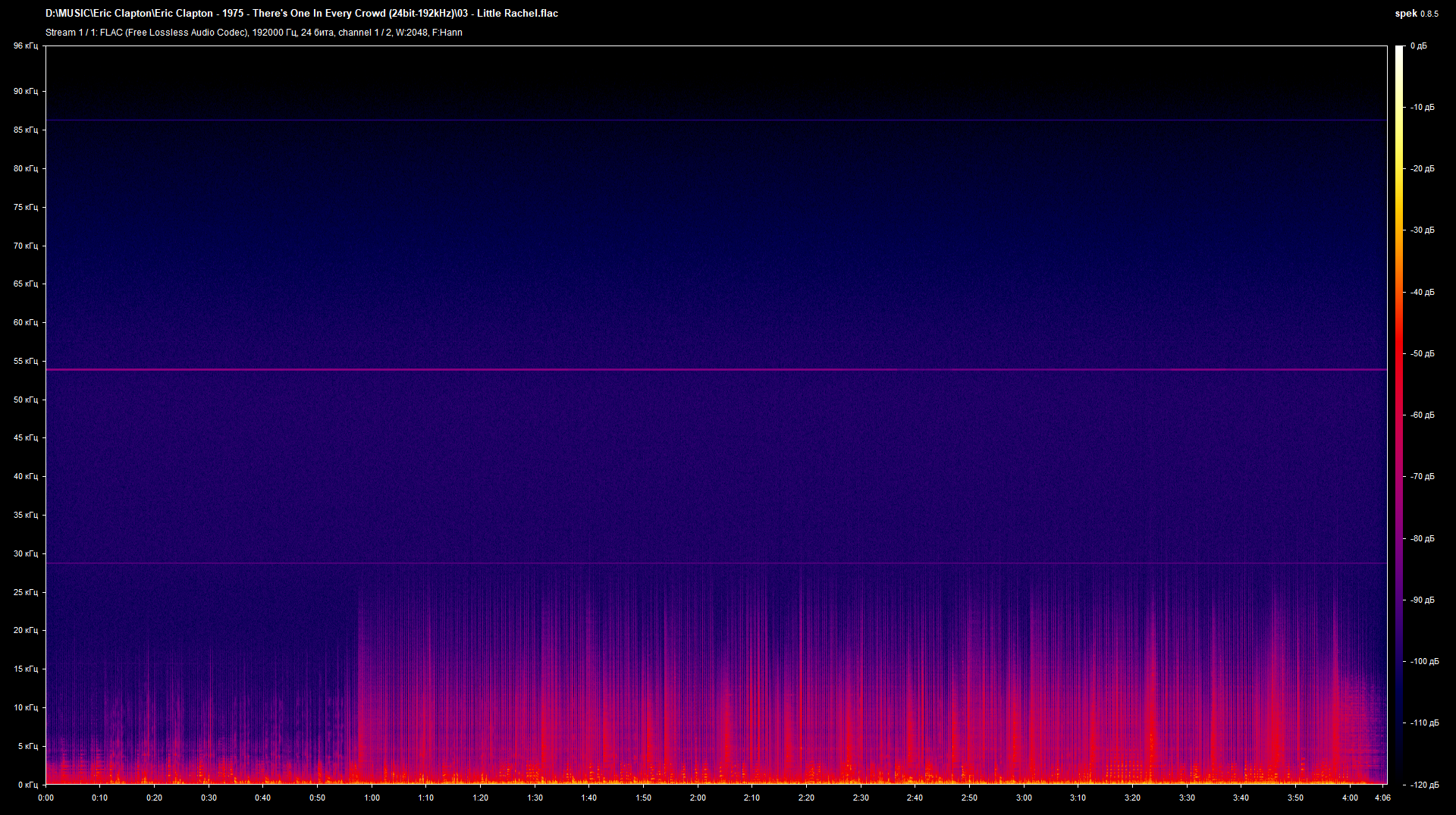The width and height of the screenshot is (1456, 815).
Task: Click the 0:00 start time marker
Action: tap(45, 798)
